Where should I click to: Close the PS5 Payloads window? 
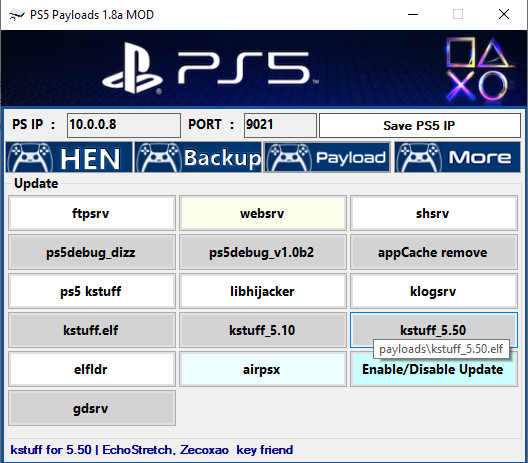pyautogui.click(x=504, y=14)
